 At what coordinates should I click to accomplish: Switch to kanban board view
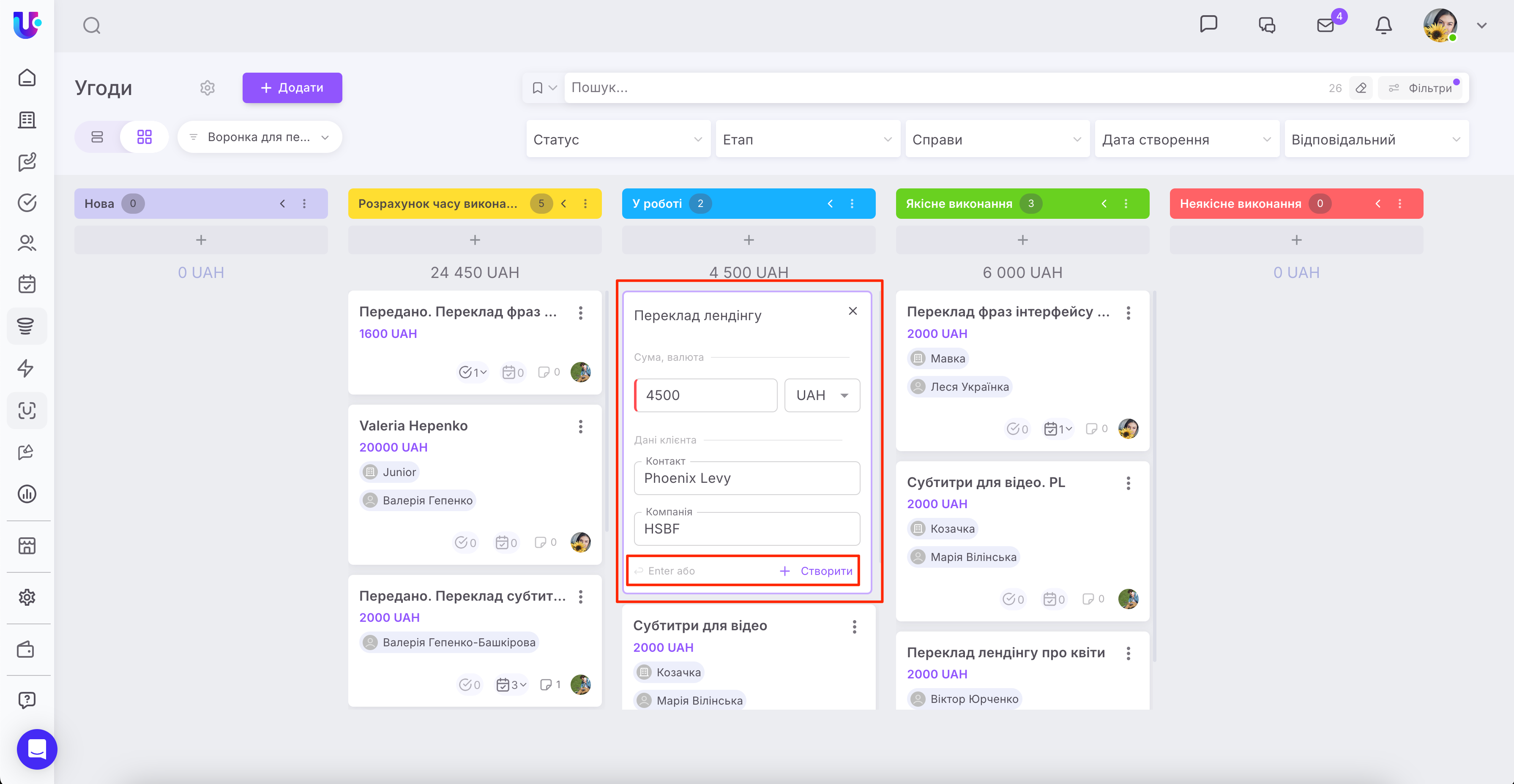[x=144, y=137]
